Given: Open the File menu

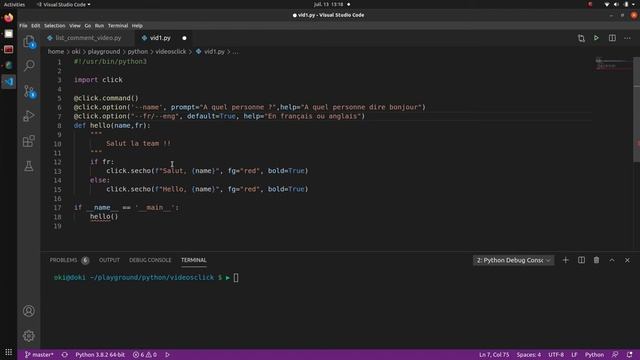Looking at the screenshot, I should click(23, 26).
